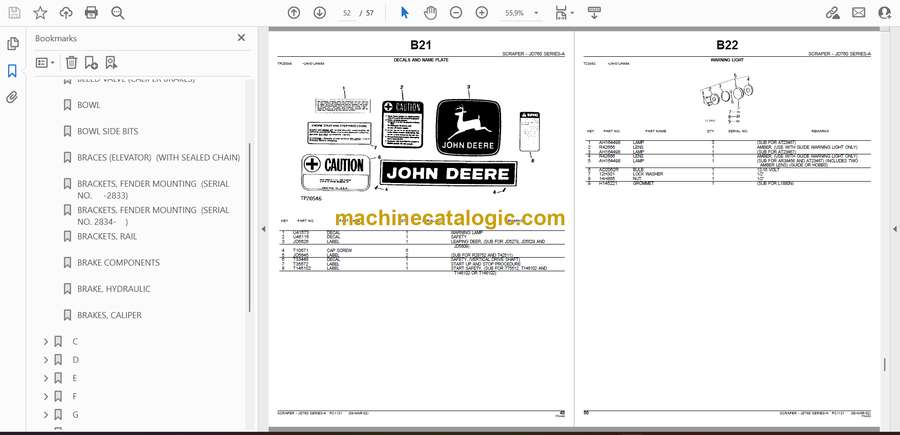Click the document vertical scrollbar thumb
The height and width of the screenshot is (435, 900).
(x=885, y=364)
